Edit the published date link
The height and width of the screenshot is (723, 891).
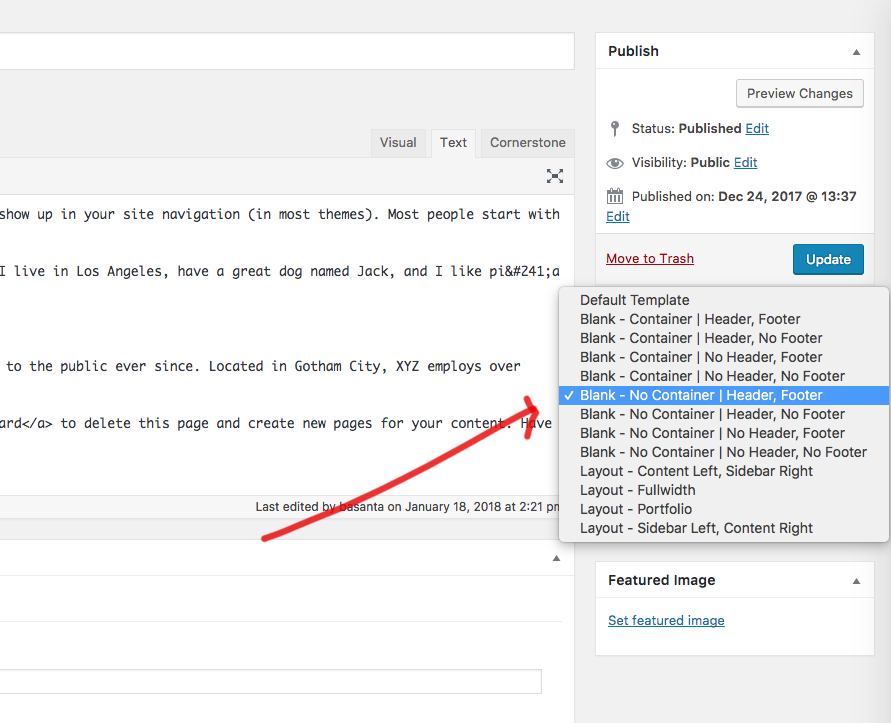618,216
